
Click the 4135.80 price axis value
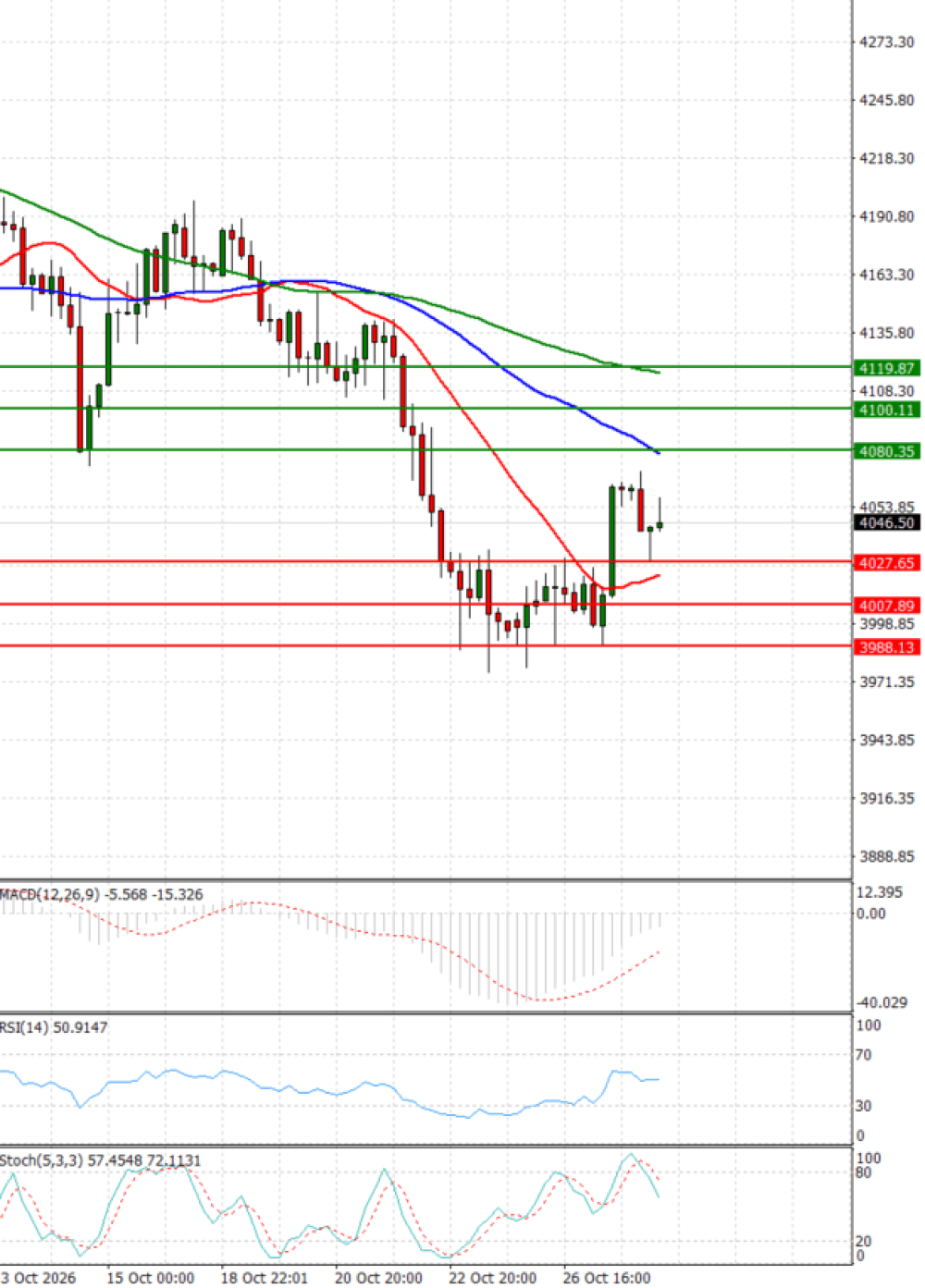click(x=886, y=333)
